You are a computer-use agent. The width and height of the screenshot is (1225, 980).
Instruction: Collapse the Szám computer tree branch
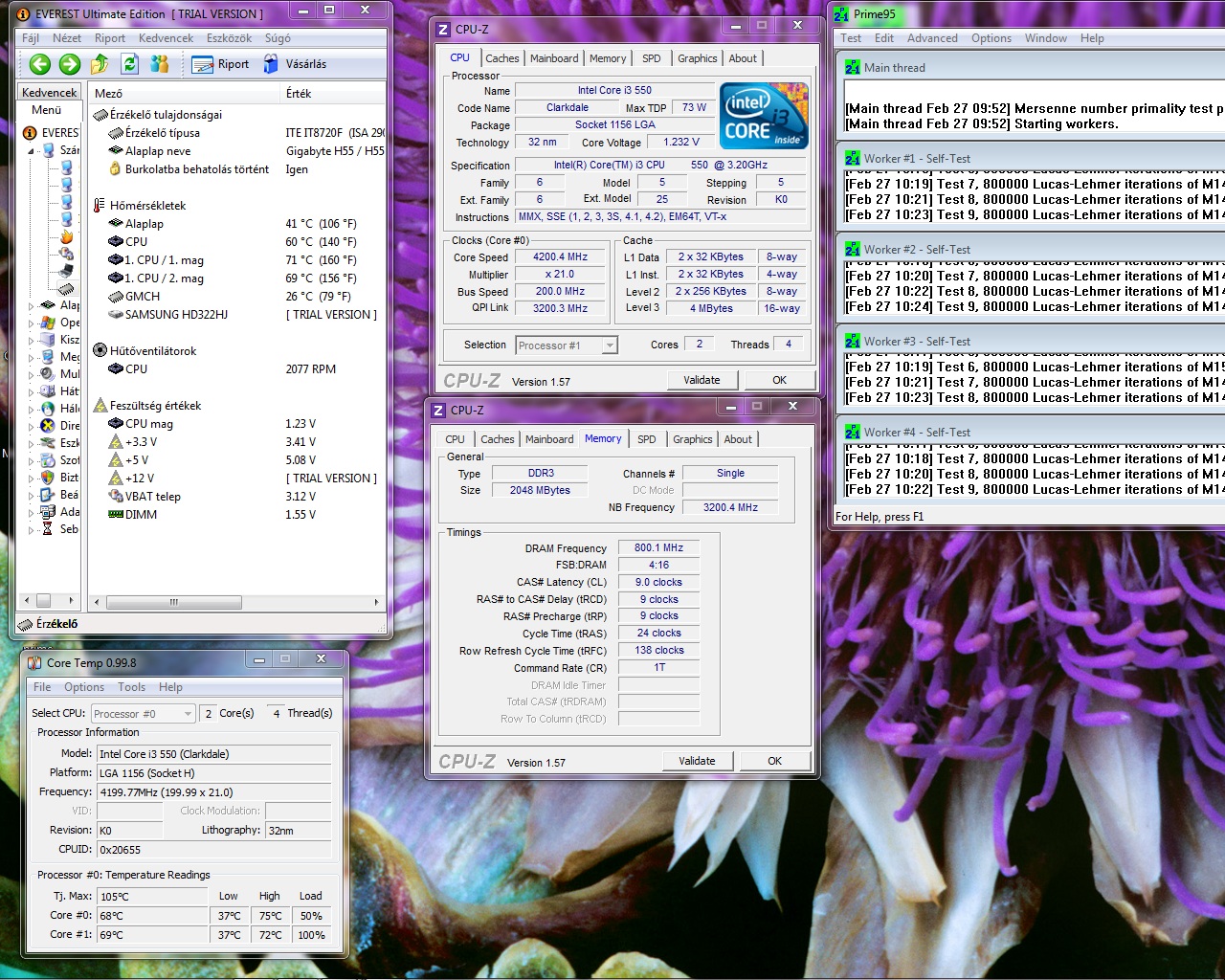point(31,151)
